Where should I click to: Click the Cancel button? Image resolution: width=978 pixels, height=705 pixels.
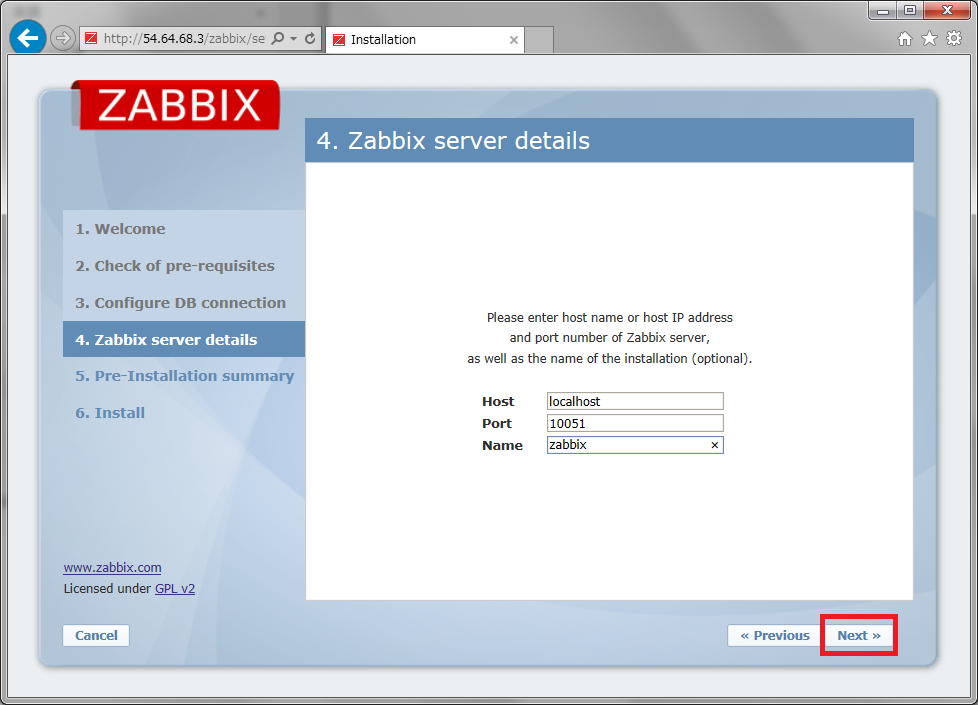[96, 635]
